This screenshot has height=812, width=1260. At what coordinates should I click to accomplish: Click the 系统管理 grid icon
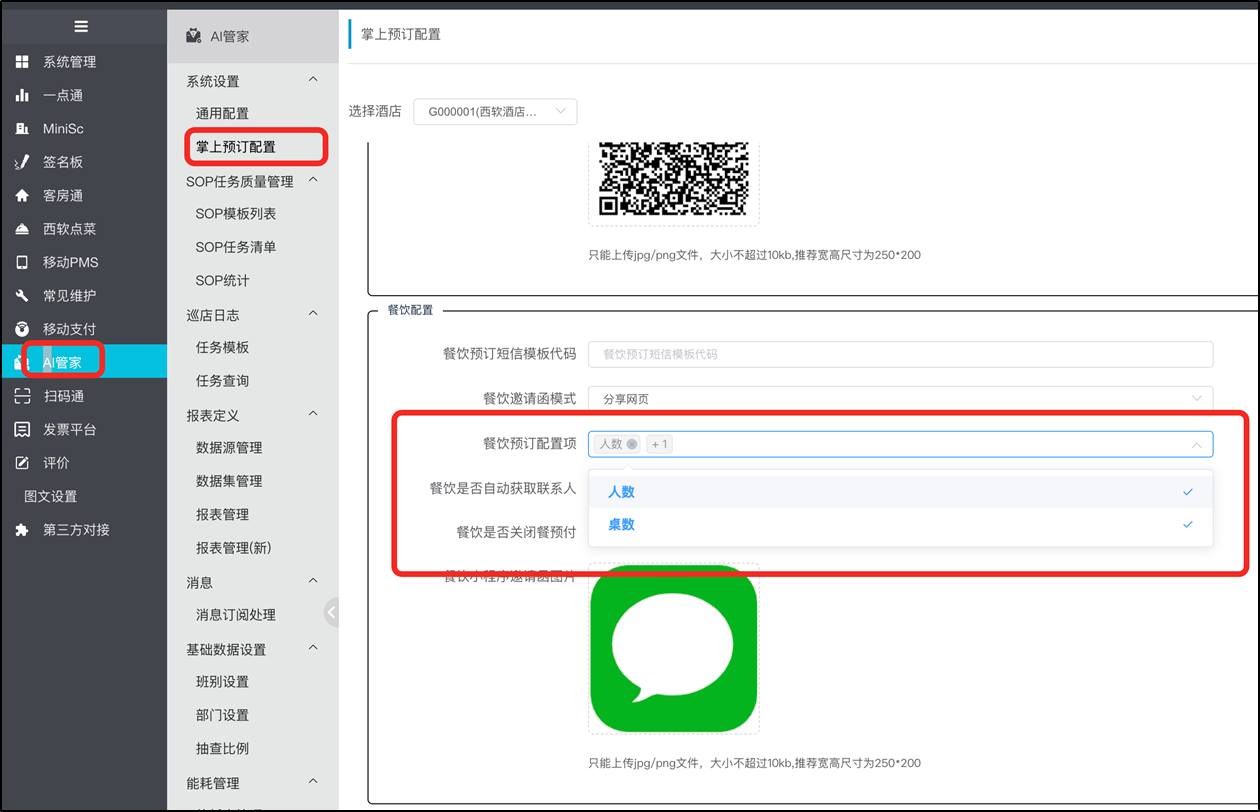(22, 62)
